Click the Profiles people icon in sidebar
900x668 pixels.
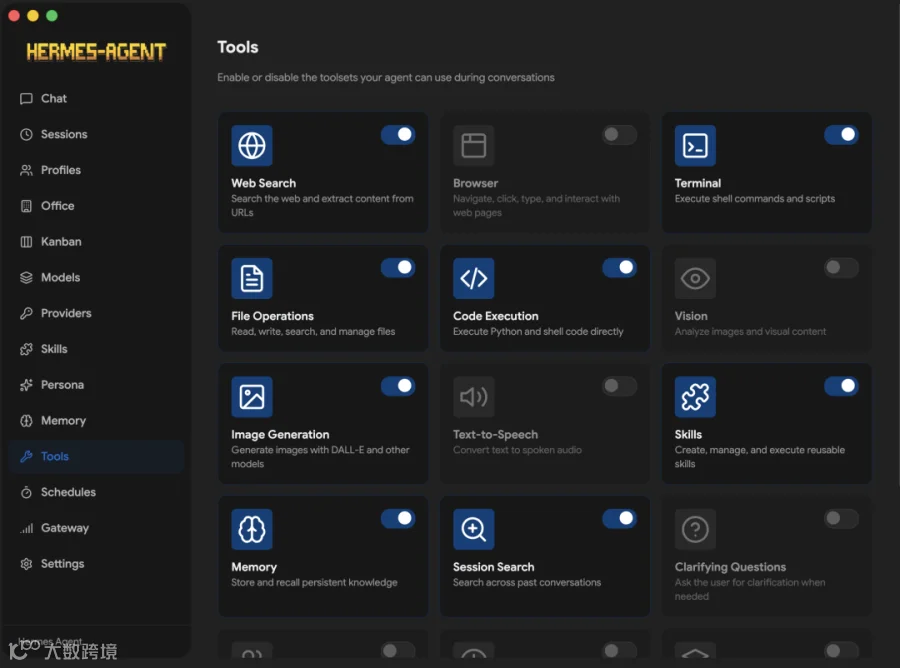[26, 170]
